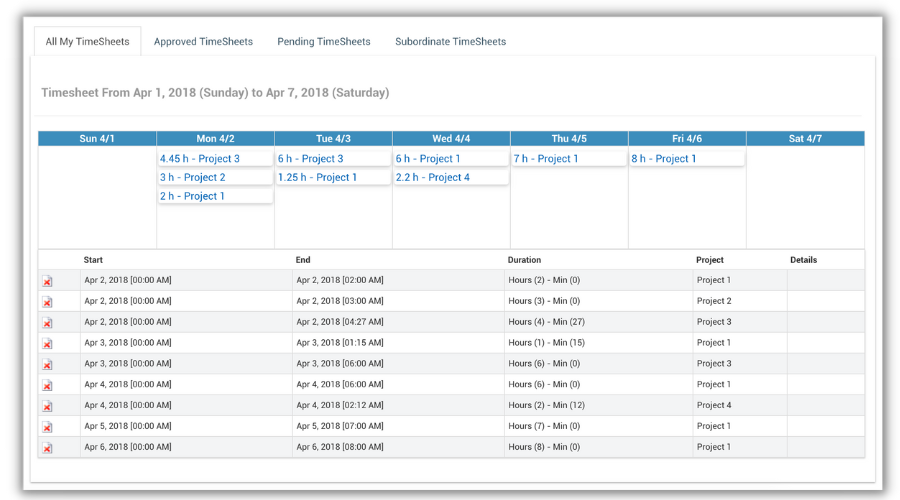Click duration Hours (1) - Min (15)
Viewport: 900px width, 500px height.
pos(546,343)
